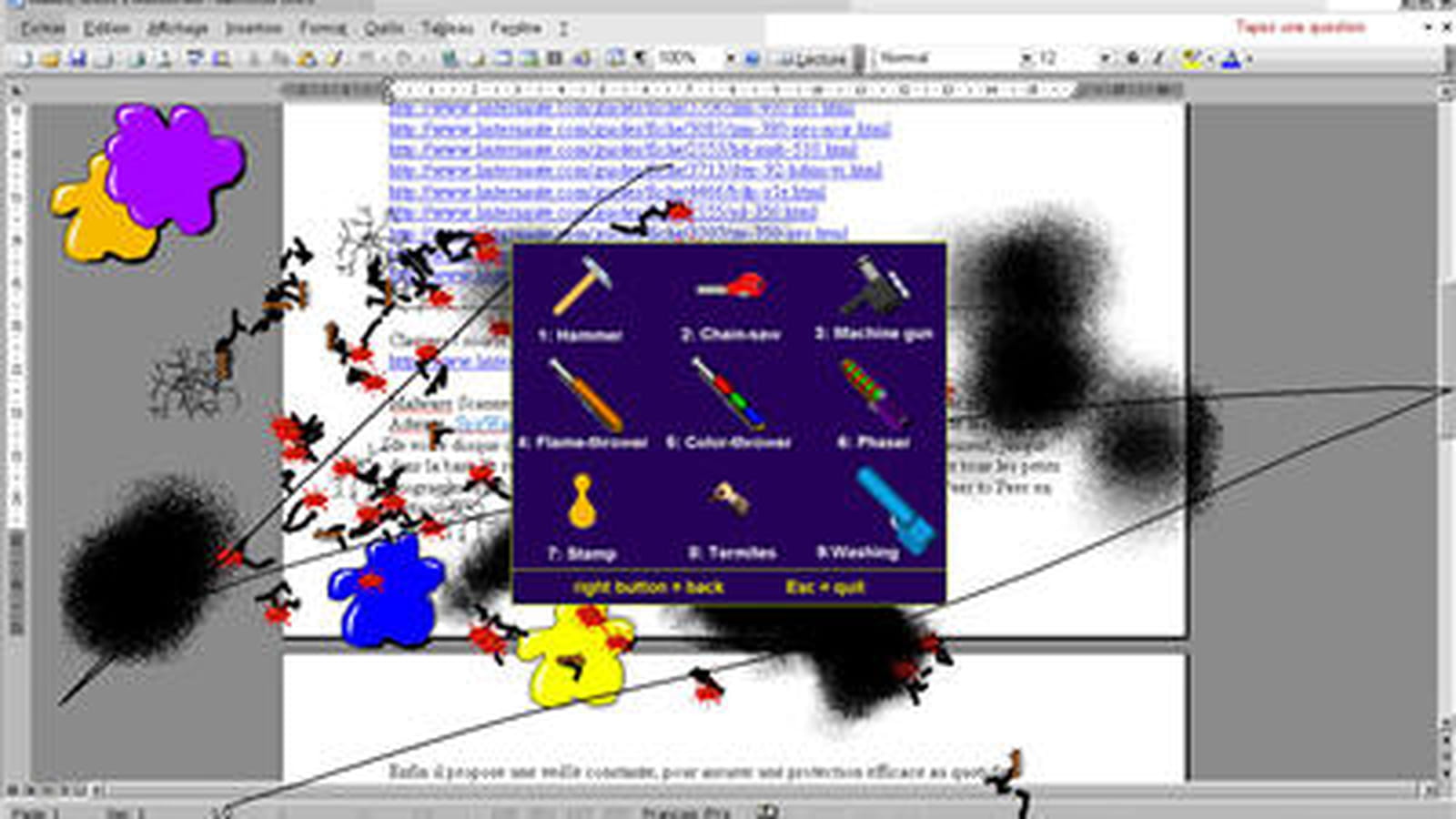
Task: Select the Stamp tool
Action: [581, 517]
